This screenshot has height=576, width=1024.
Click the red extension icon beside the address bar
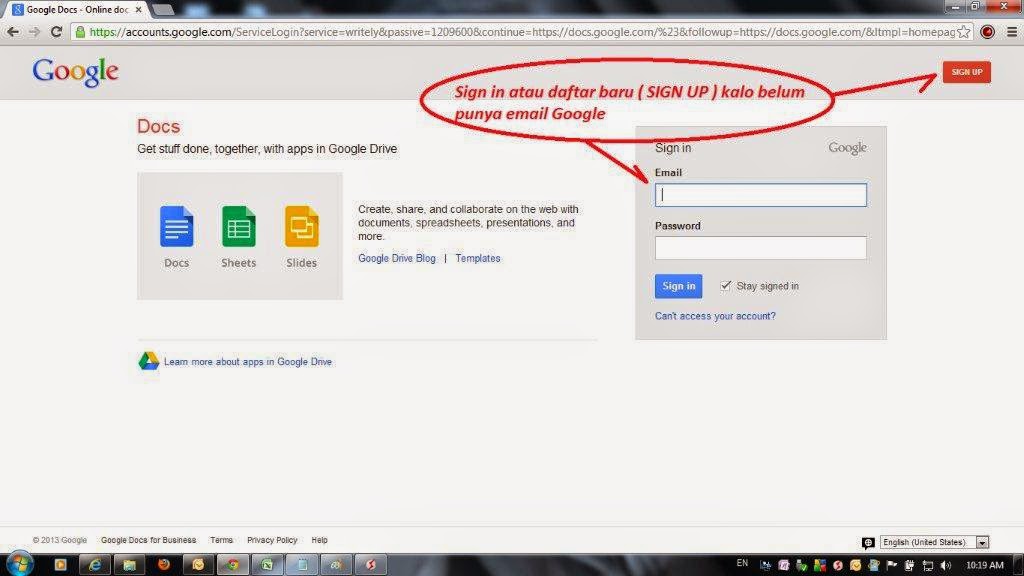(x=987, y=31)
